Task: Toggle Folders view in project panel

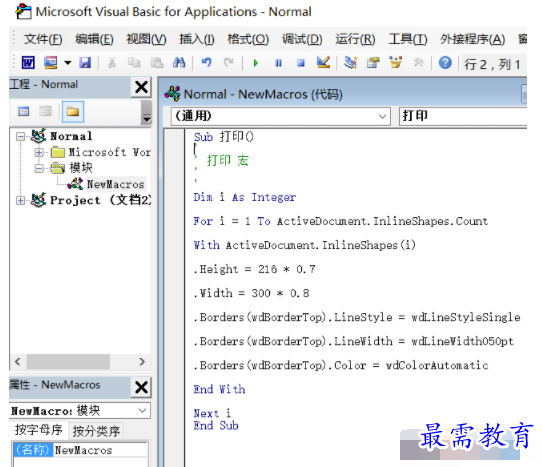Action: tap(73, 112)
